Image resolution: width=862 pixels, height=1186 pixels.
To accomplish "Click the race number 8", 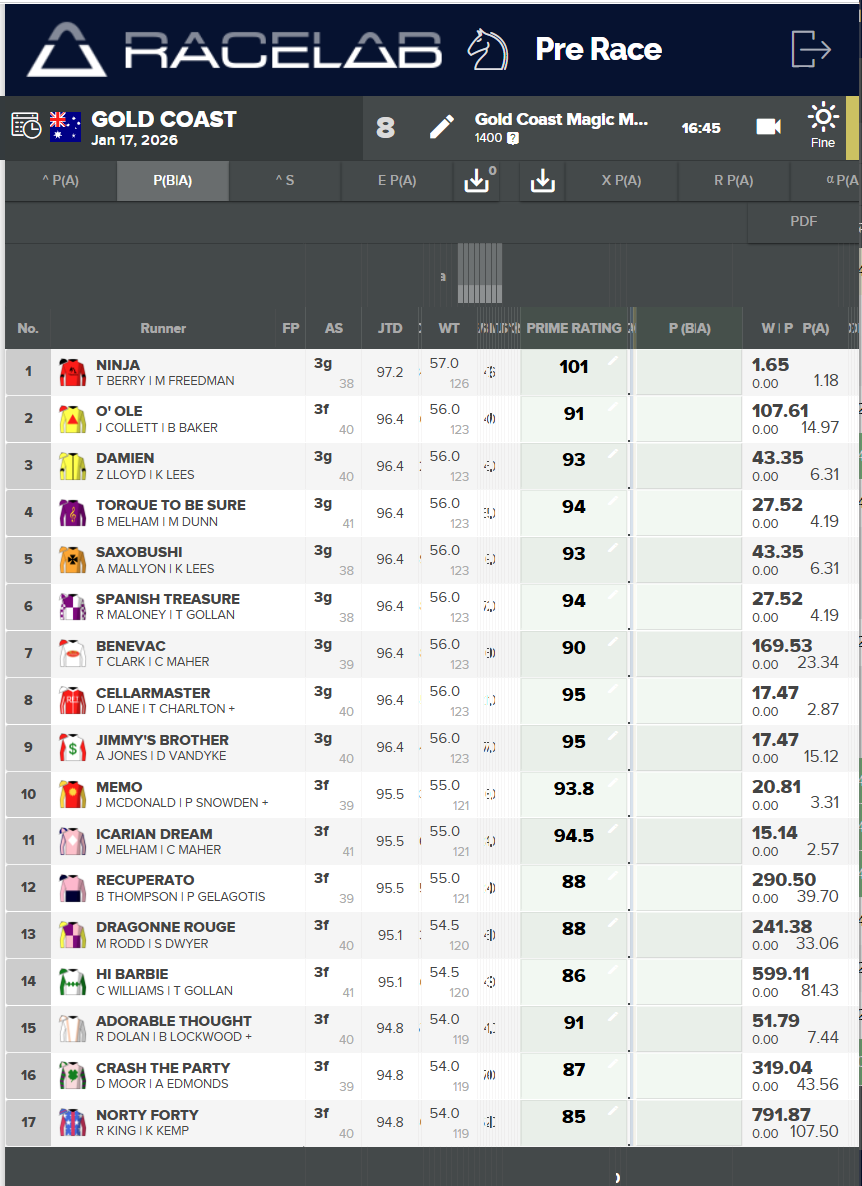I will [x=386, y=128].
